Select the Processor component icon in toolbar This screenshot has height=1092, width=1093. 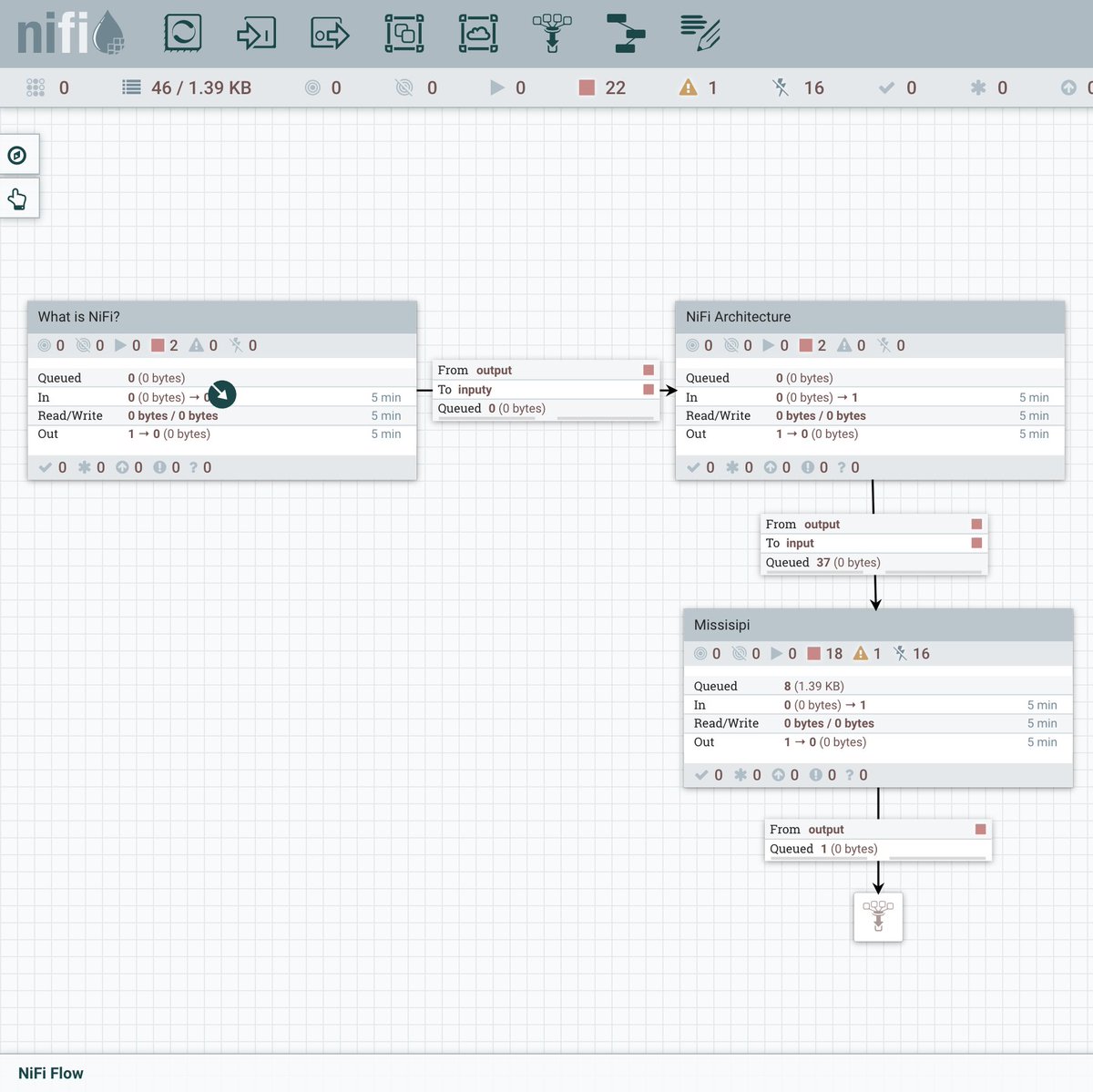point(182,34)
